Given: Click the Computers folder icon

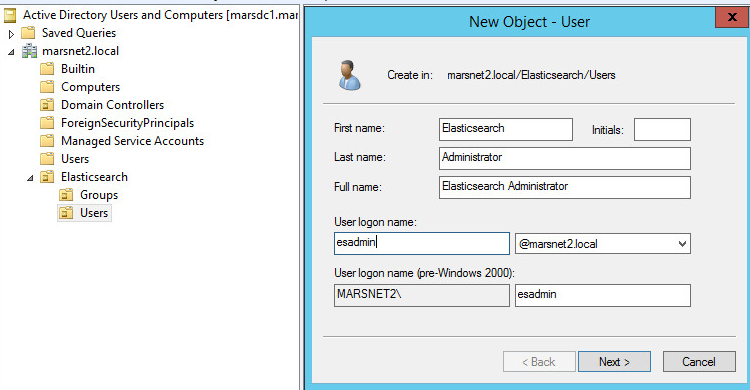Looking at the screenshot, I should [47, 87].
